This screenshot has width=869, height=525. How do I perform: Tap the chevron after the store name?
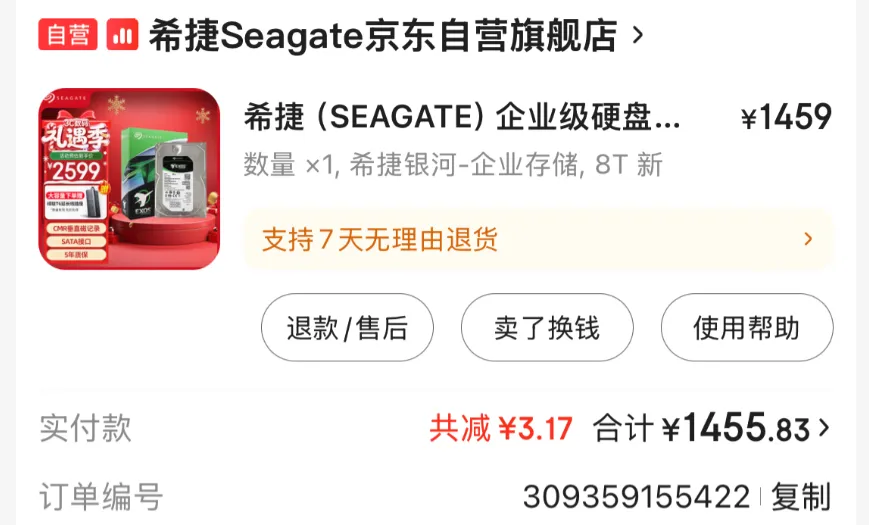click(638, 35)
